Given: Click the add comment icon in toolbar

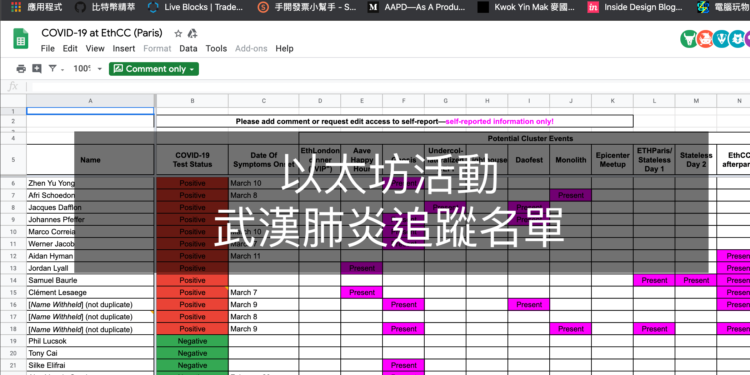Looking at the screenshot, I should [37, 69].
